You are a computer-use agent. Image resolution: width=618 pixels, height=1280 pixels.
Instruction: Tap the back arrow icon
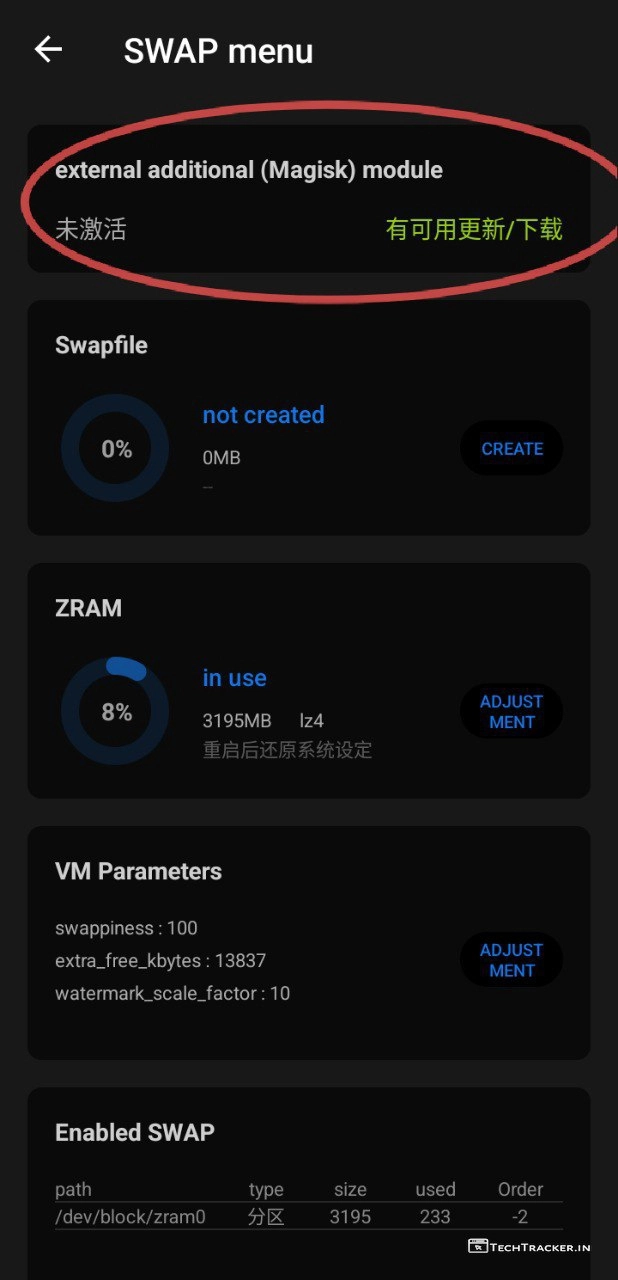click(x=48, y=50)
